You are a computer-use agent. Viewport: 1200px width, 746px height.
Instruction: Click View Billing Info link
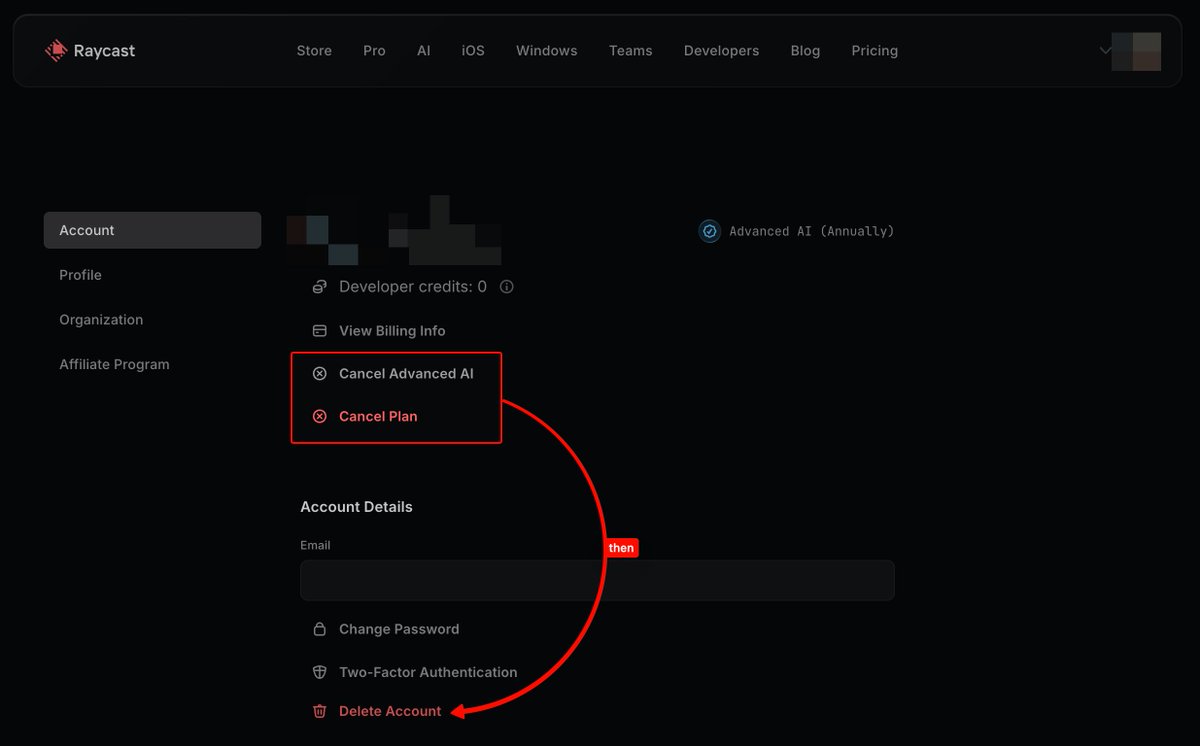[x=392, y=331]
